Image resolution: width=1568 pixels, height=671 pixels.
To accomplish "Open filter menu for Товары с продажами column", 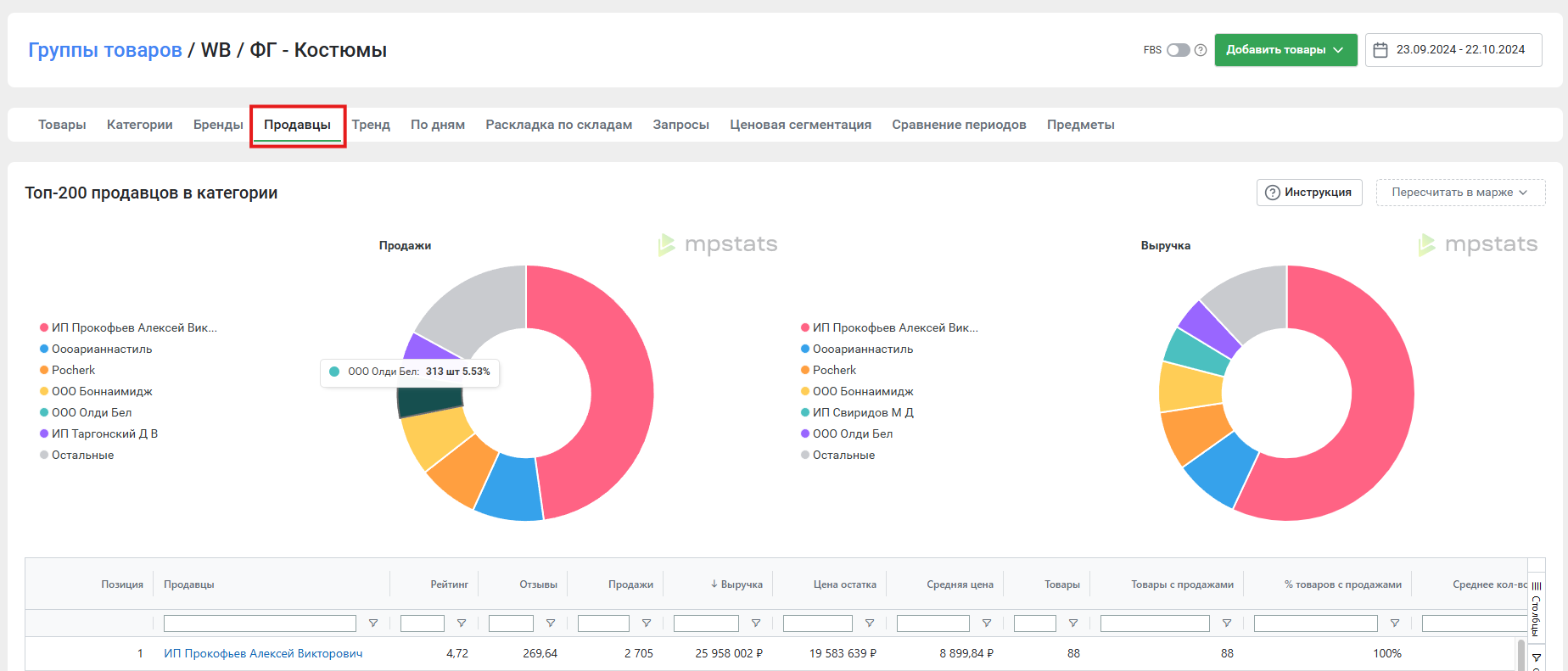I will (1226, 623).
